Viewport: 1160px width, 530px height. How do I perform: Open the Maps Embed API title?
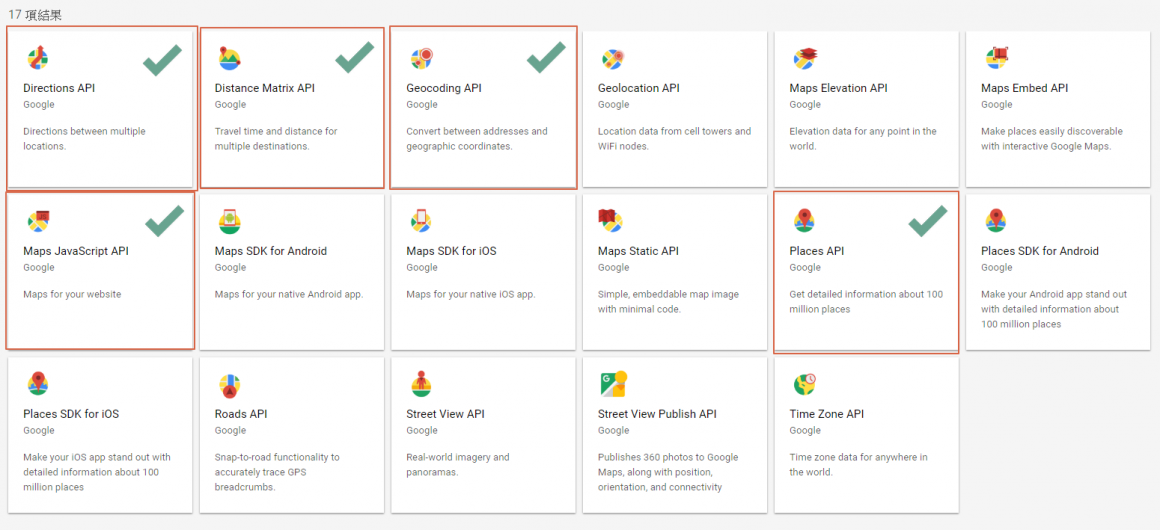tap(1025, 88)
